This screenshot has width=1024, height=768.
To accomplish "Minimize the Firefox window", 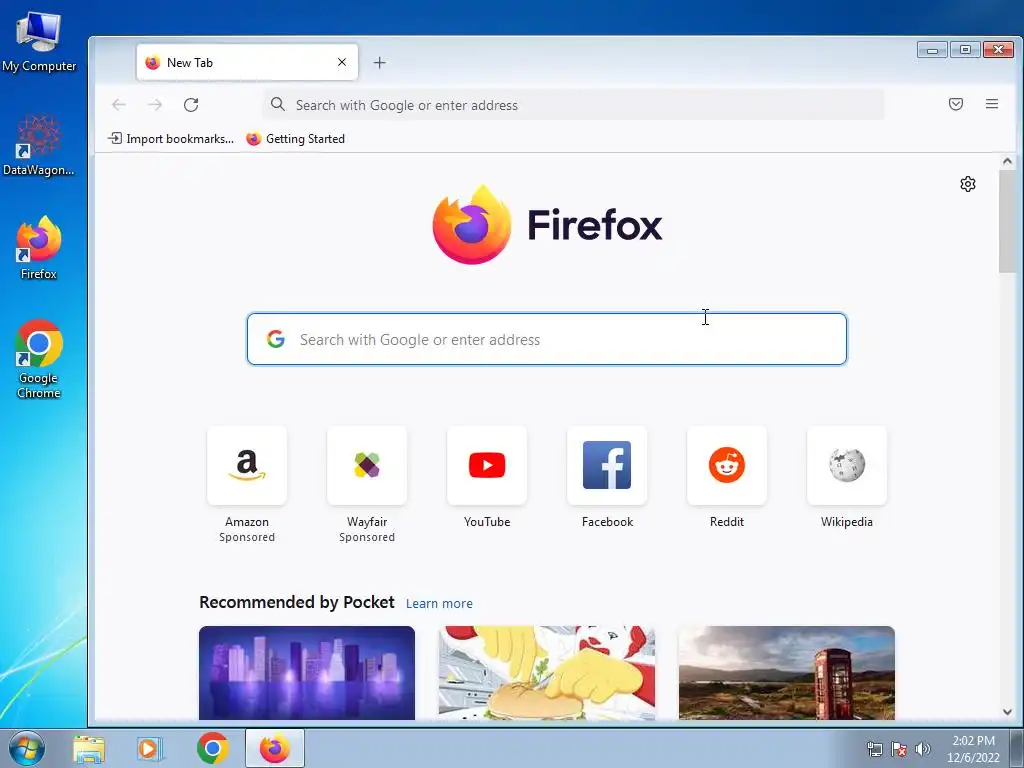I will tap(932, 50).
